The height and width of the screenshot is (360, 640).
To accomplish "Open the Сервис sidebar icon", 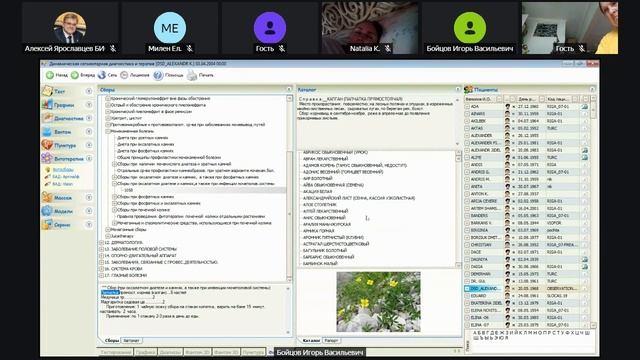I will click(47, 224).
